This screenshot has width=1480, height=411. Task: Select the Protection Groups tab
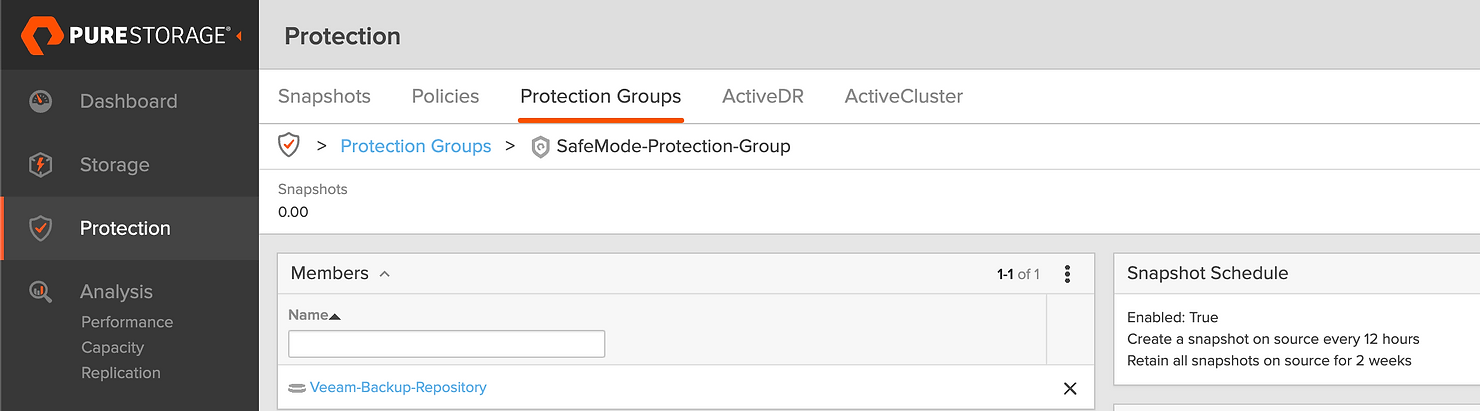600,97
